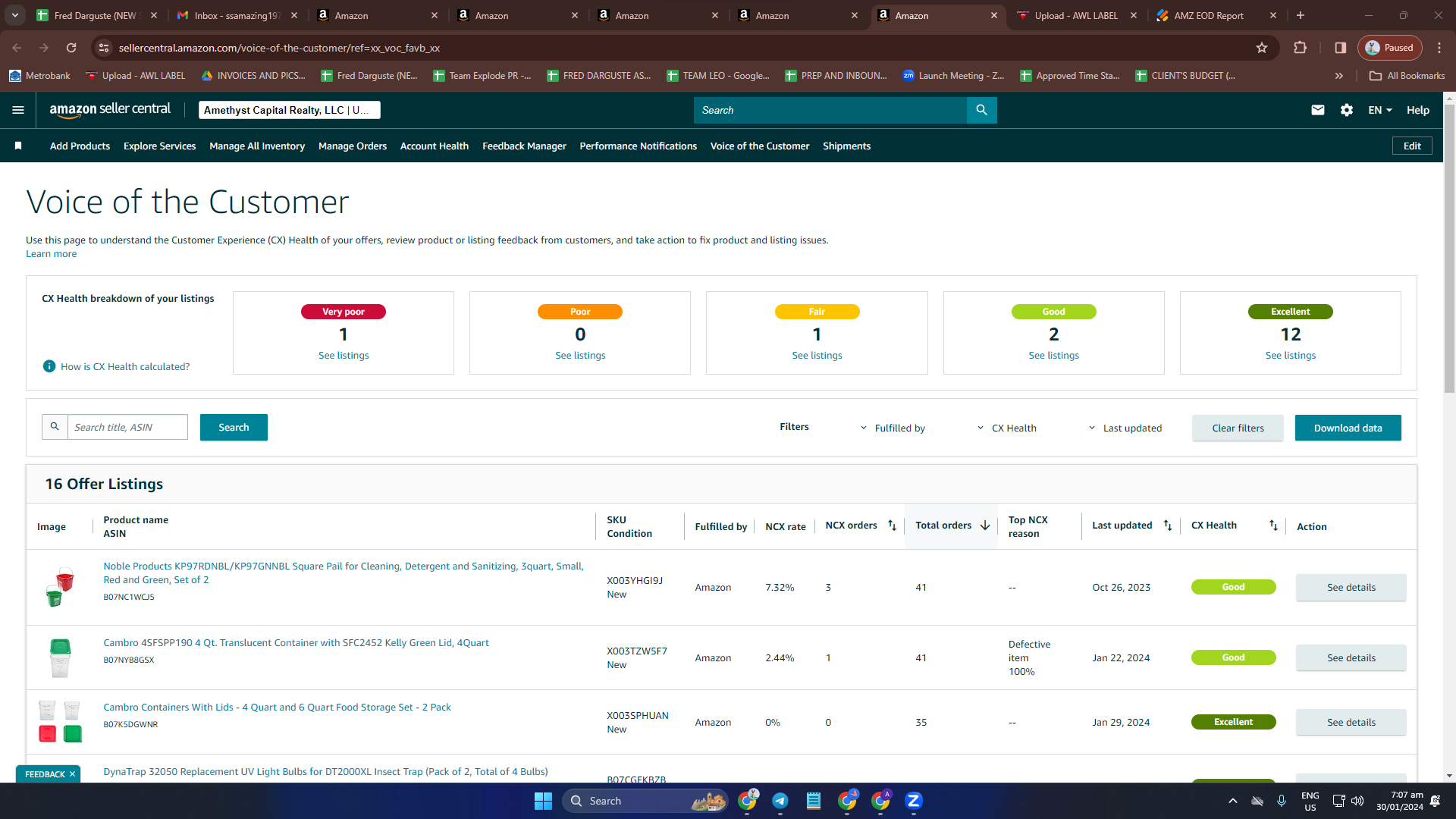Click Edit in the favorites bar
The width and height of the screenshot is (1456, 819).
click(1412, 146)
